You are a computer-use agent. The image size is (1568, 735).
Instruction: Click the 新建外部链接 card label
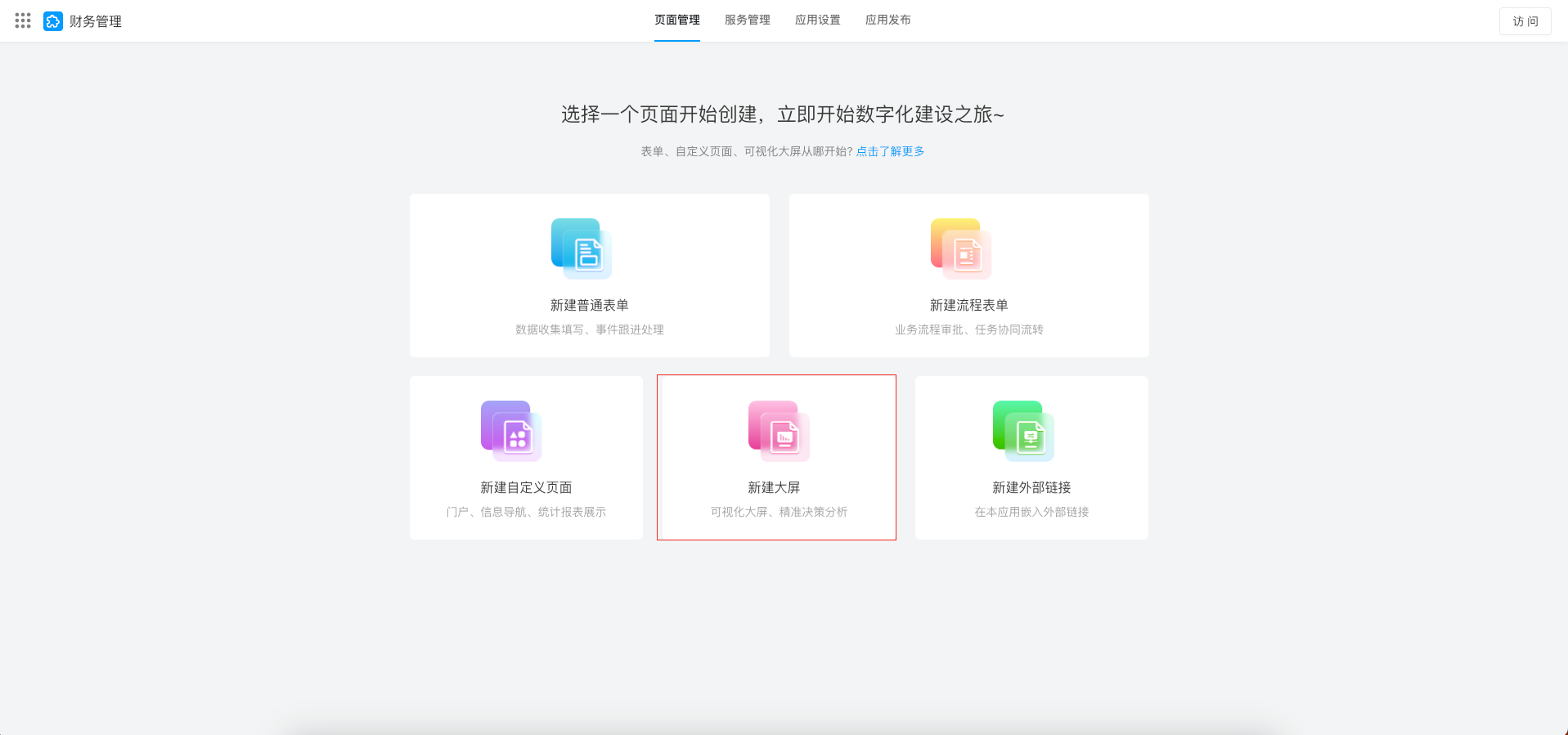[x=1031, y=487]
